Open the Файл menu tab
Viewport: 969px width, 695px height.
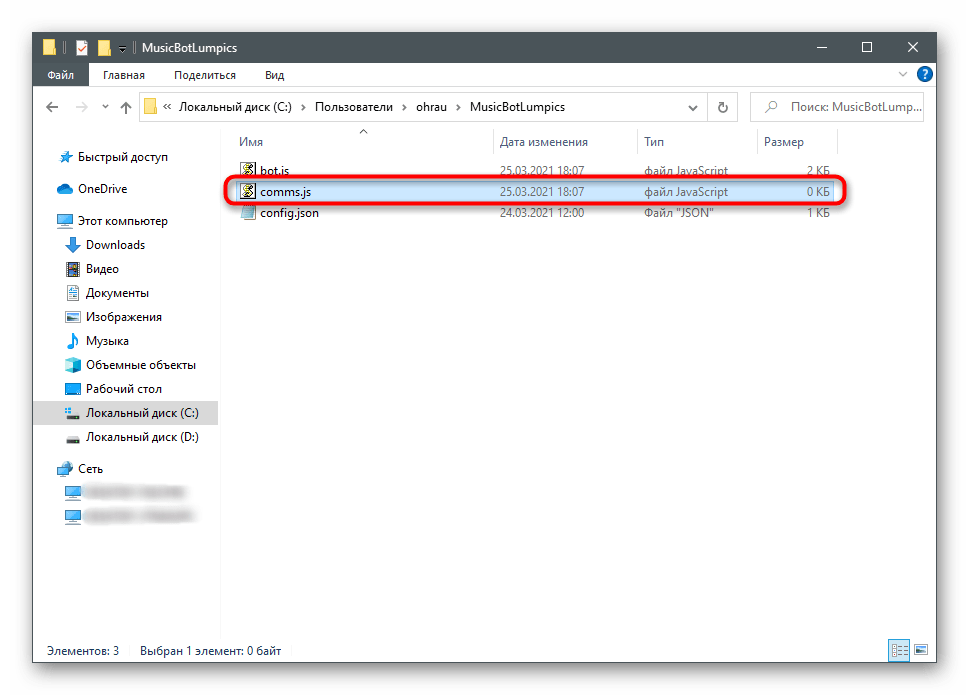(x=61, y=75)
